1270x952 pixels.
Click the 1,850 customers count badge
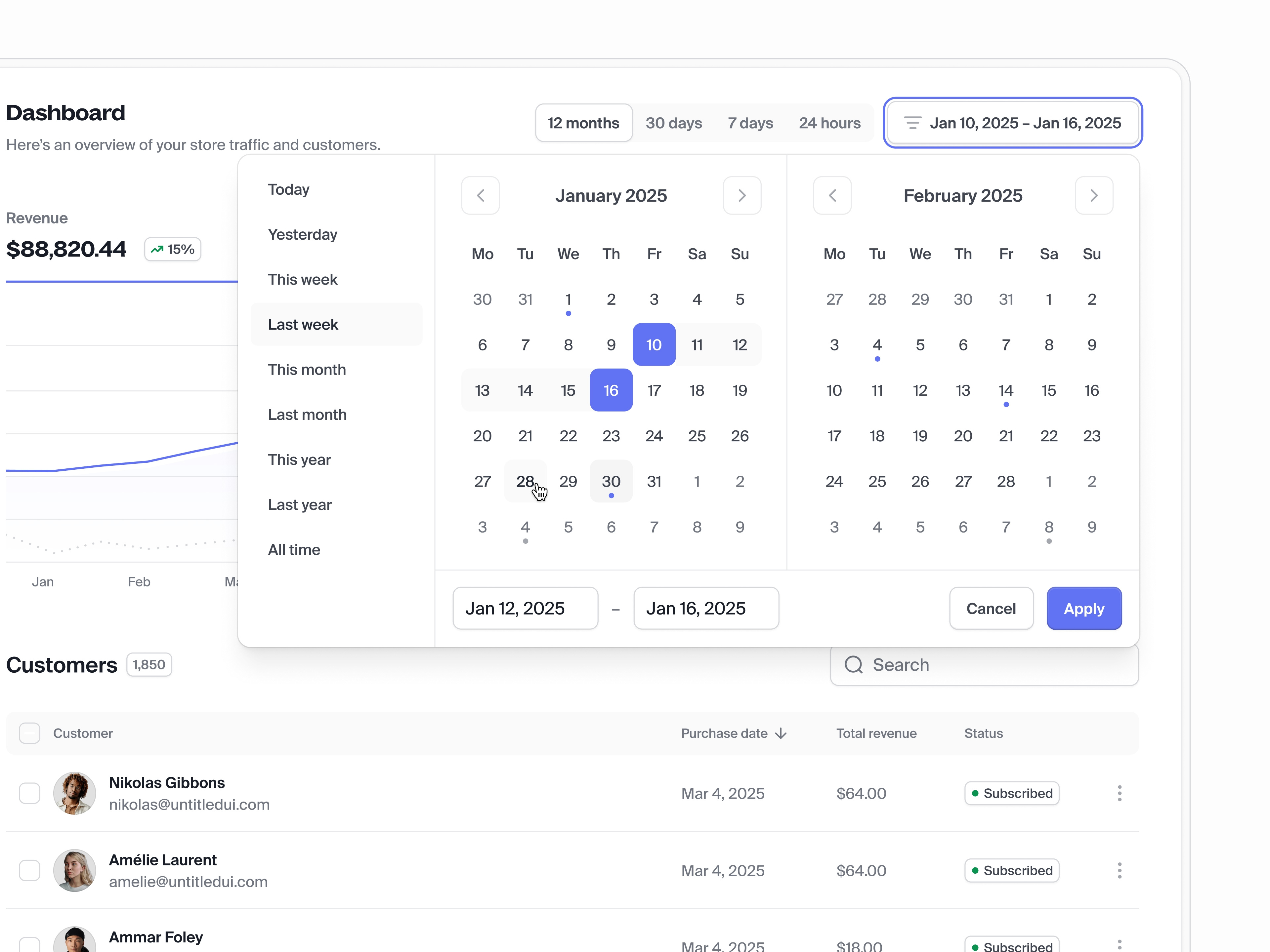[149, 664]
